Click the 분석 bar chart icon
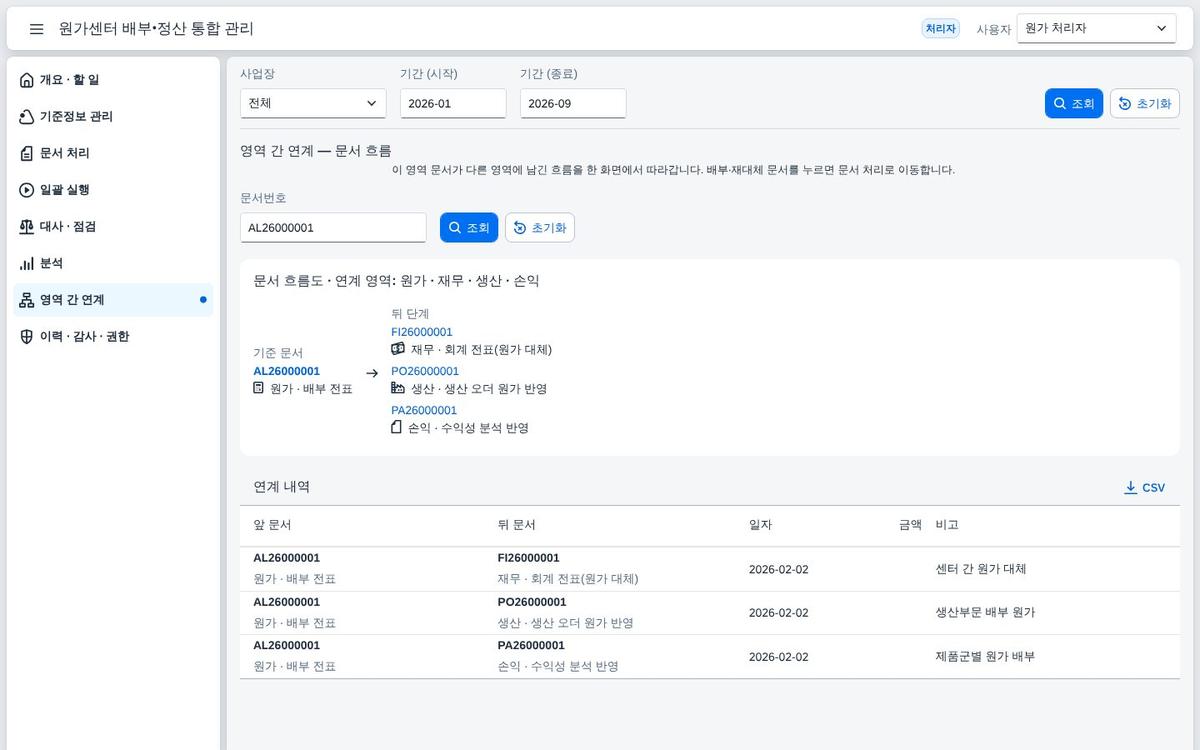The image size is (1200, 750). [x=27, y=263]
